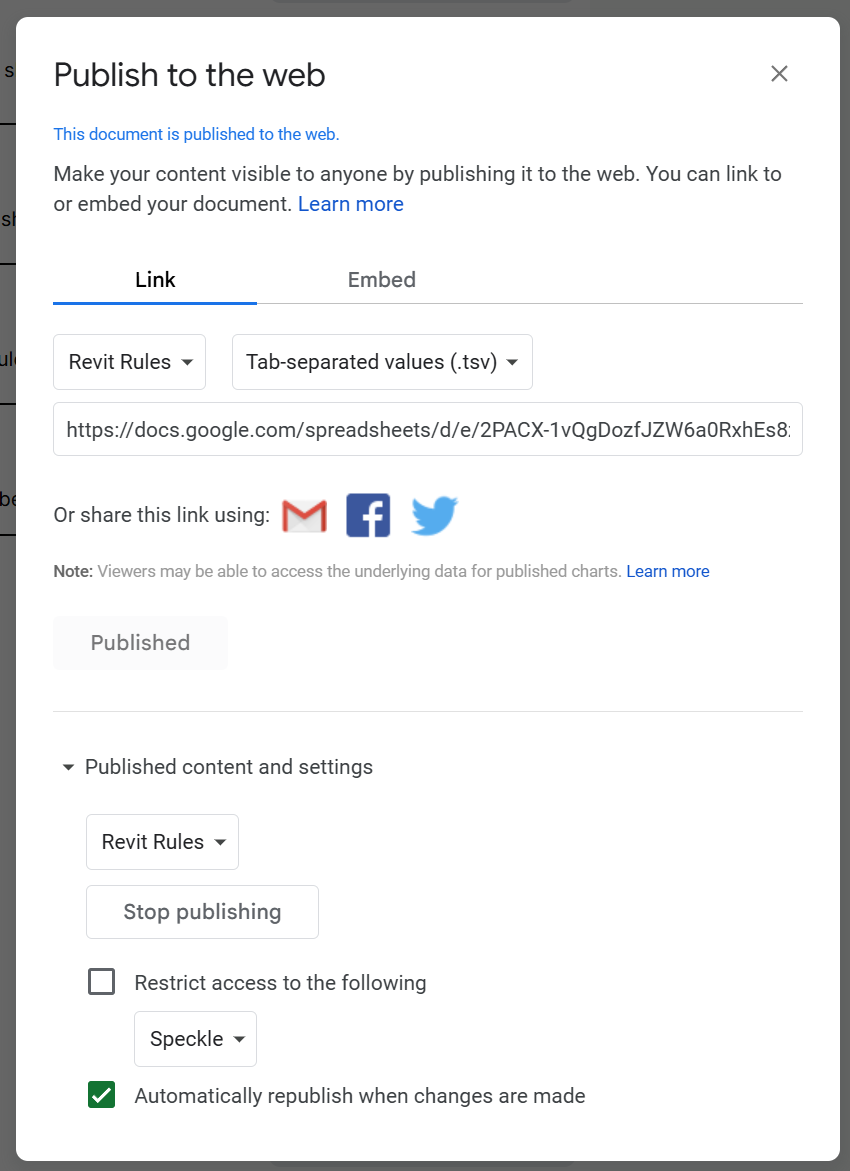The width and height of the screenshot is (850, 1171).
Task: Click the Restrict access to the following label
Action: pyautogui.click(x=280, y=983)
